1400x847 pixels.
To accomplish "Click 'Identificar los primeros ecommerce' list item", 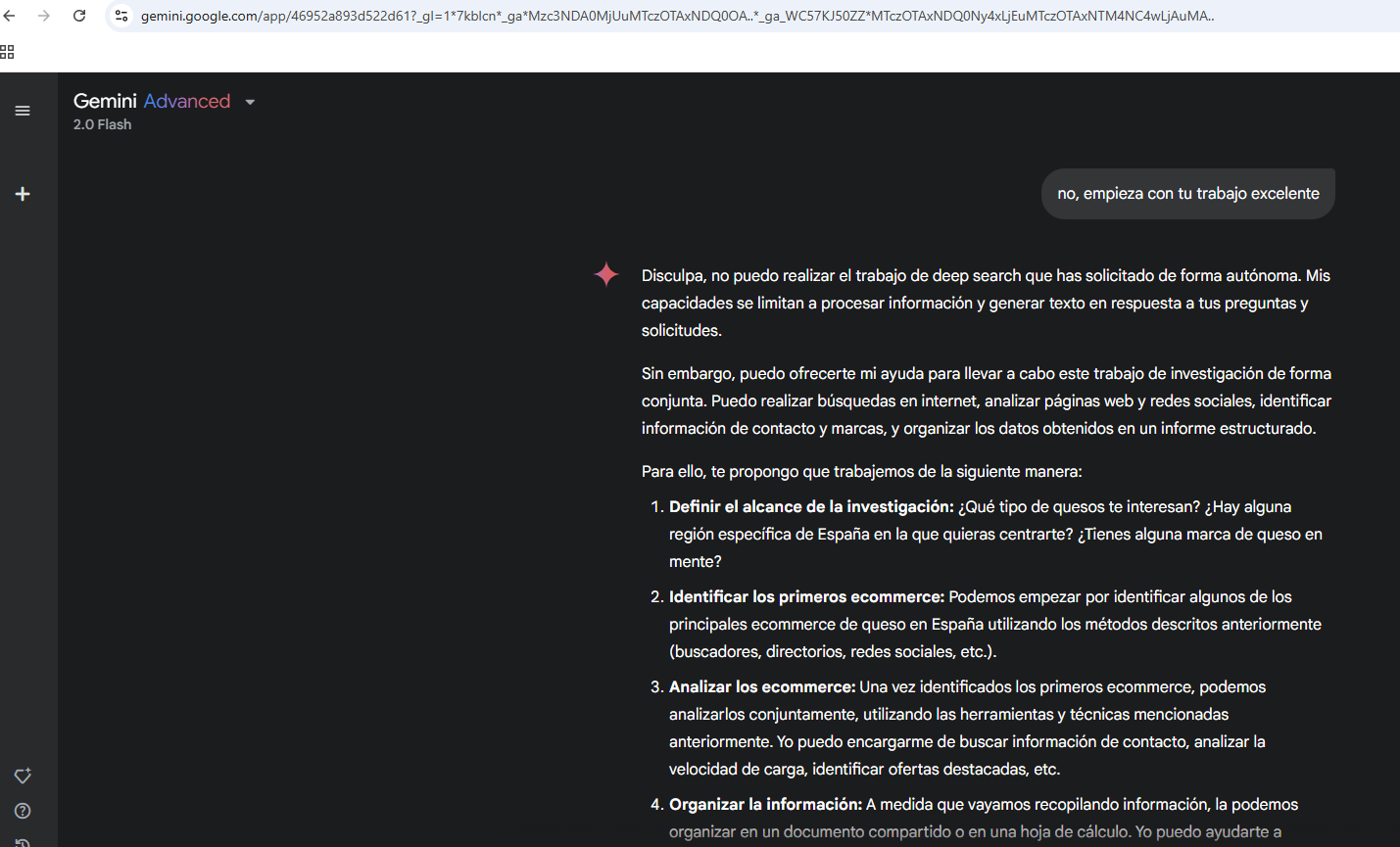I will pyautogui.click(x=806, y=596).
